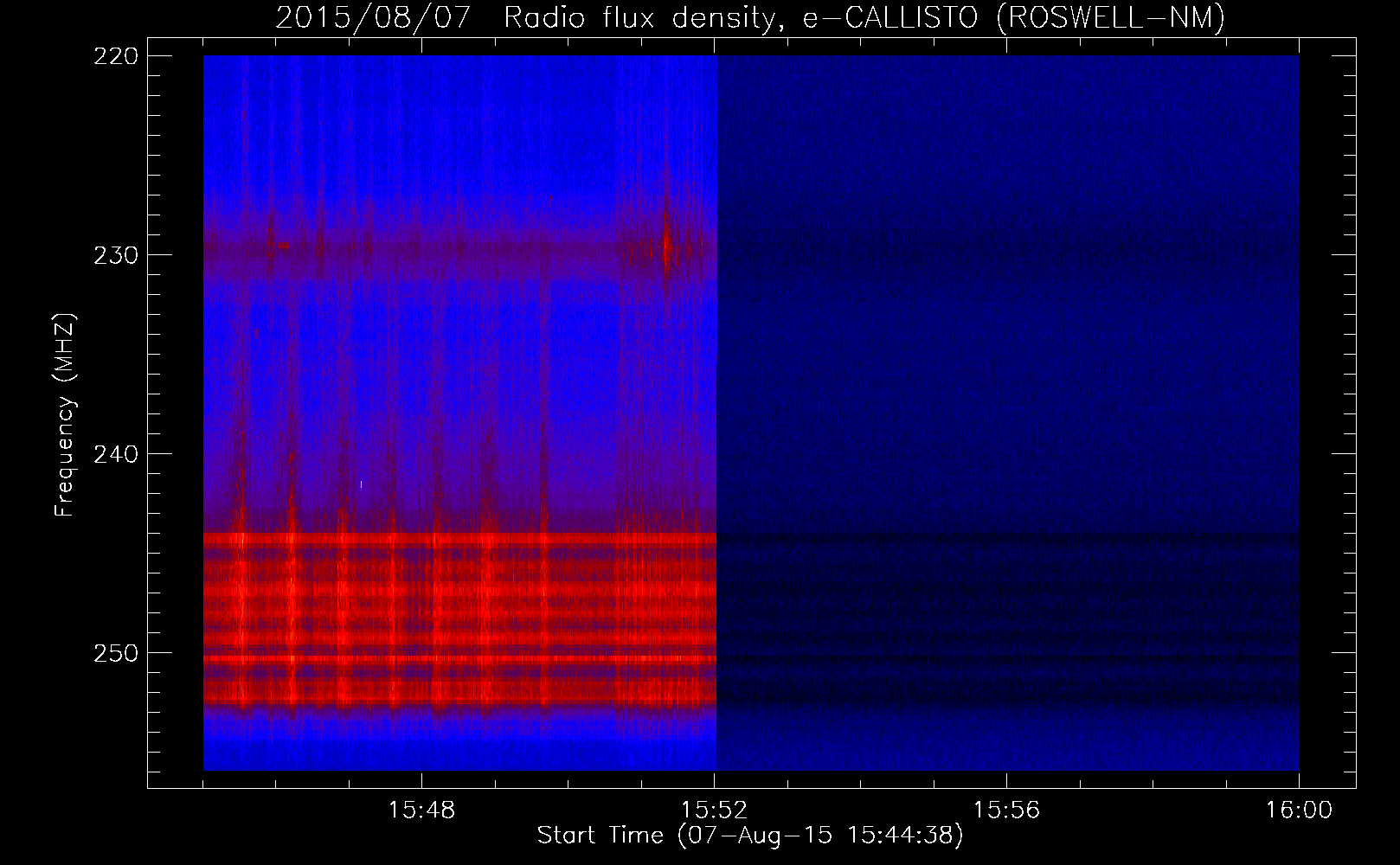1400x865 pixels.
Task: Select the '230' frequency axis label
Action: click(x=115, y=255)
